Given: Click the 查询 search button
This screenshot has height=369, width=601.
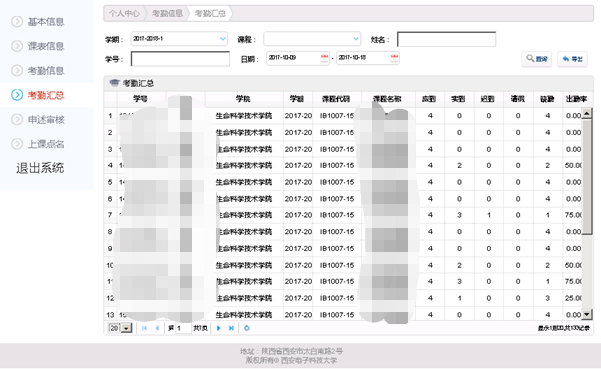Looking at the screenshot, I should pos(537,59).
